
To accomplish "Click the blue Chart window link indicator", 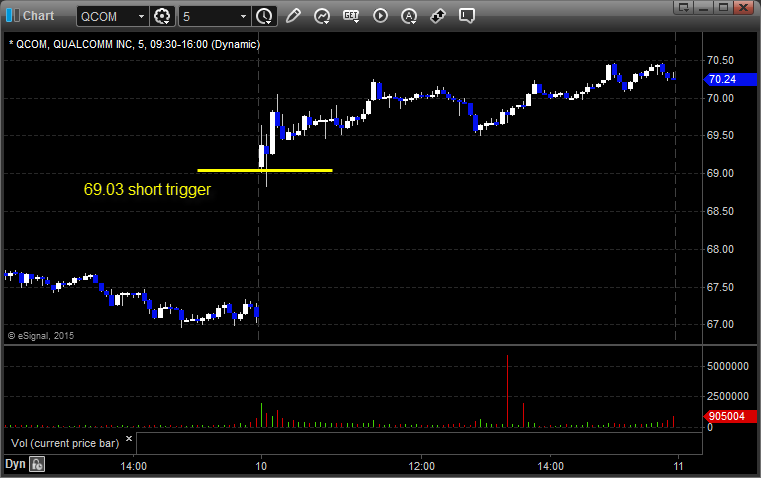I will tap(12, 15).
